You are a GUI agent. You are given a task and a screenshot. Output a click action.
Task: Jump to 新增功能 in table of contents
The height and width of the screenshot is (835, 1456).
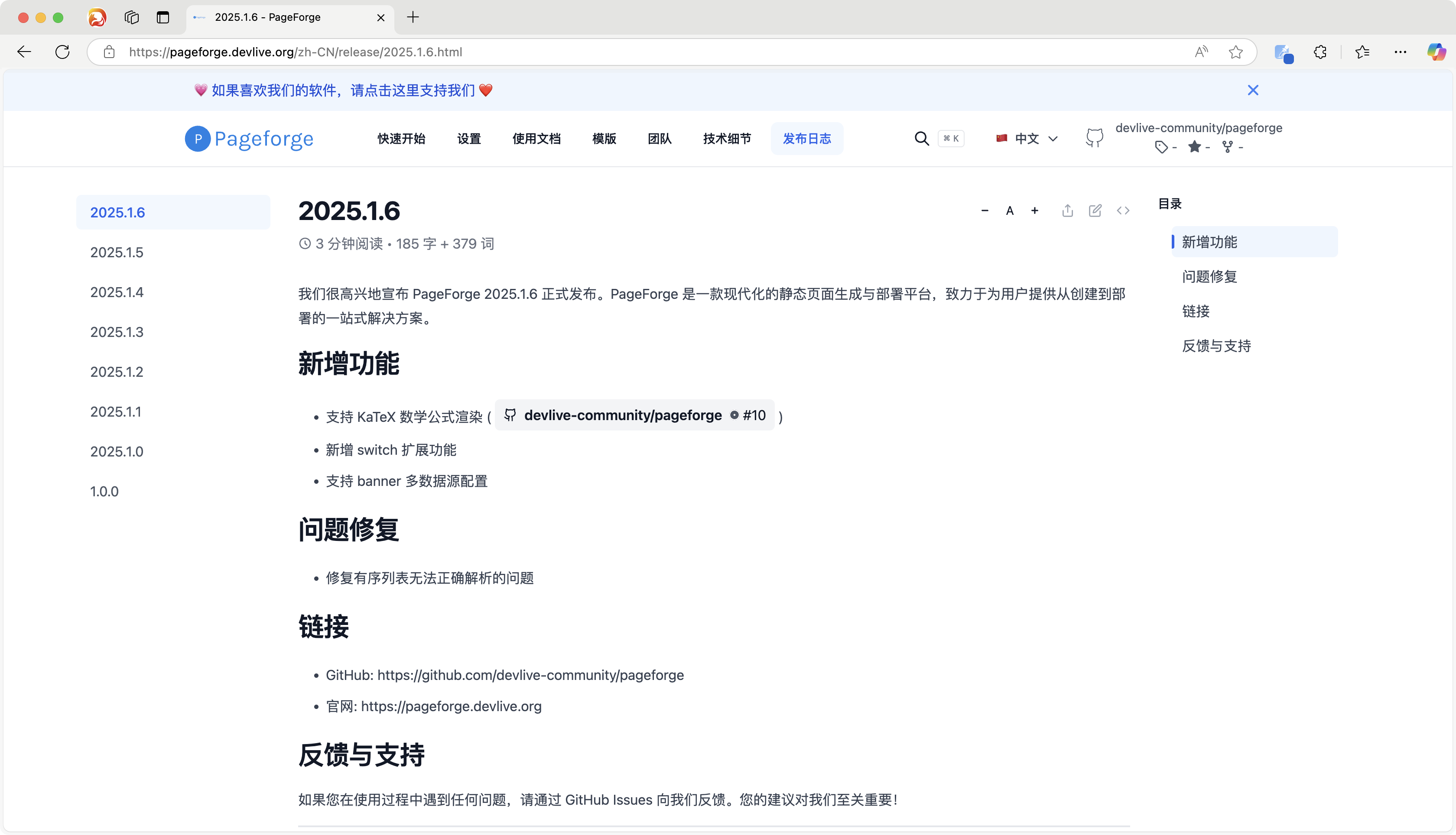pyautogui.click(x=1254, y=242)
